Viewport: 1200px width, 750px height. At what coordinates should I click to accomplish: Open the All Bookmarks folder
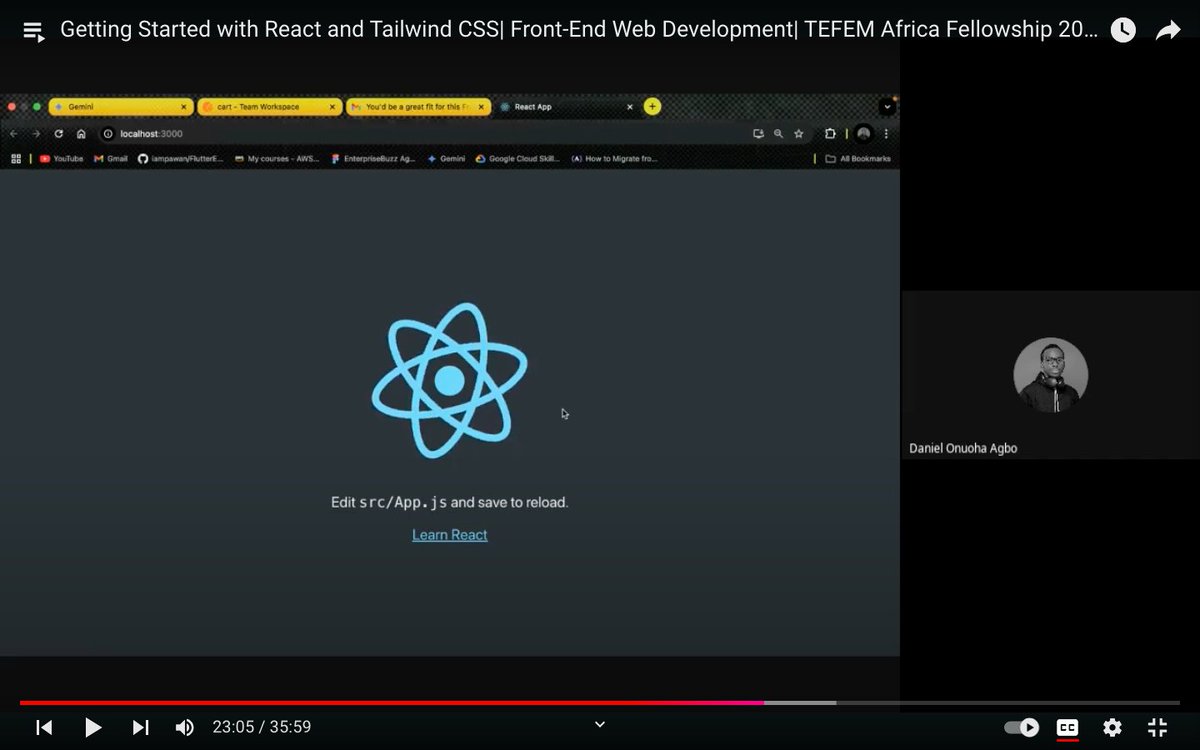click(x=858, y=158)
